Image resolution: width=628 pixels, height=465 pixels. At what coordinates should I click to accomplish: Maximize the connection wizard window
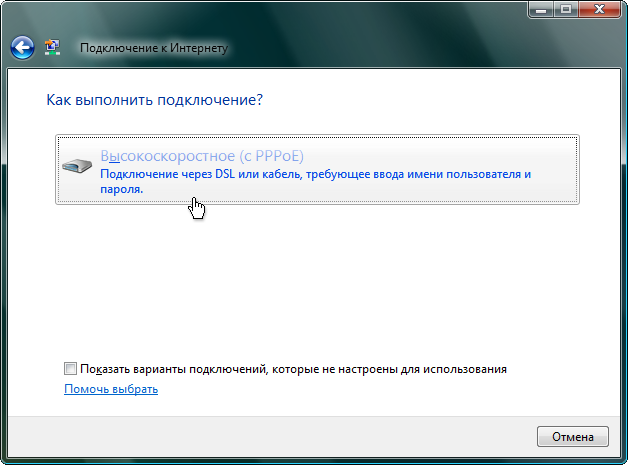click(566, 10)
